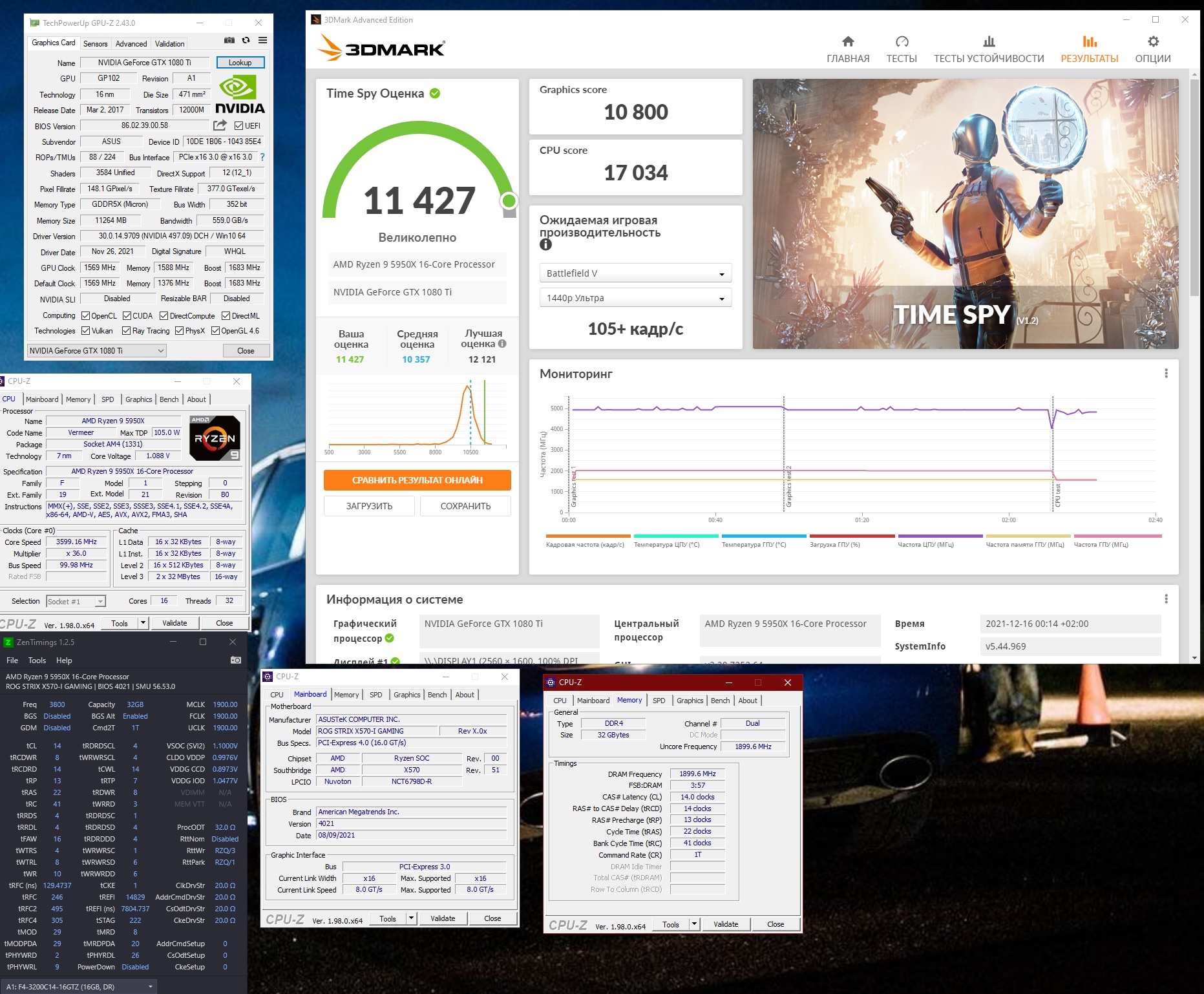Expand the Tools dropdown arrow in CPU-Z CPU window
The width and height of the screenshot is (1204, 994).
tap(143, 623)
